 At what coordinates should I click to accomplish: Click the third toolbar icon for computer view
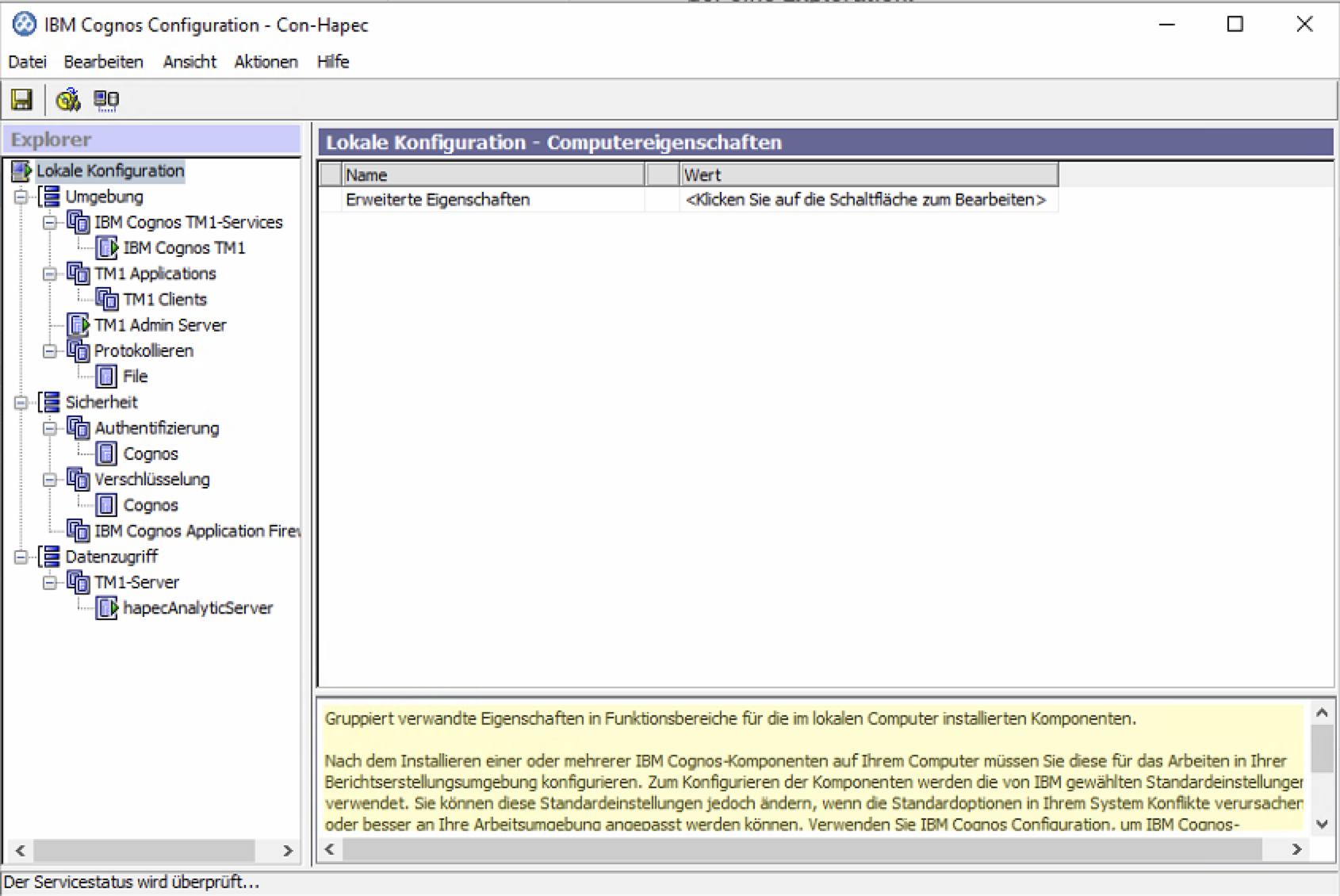106,100
